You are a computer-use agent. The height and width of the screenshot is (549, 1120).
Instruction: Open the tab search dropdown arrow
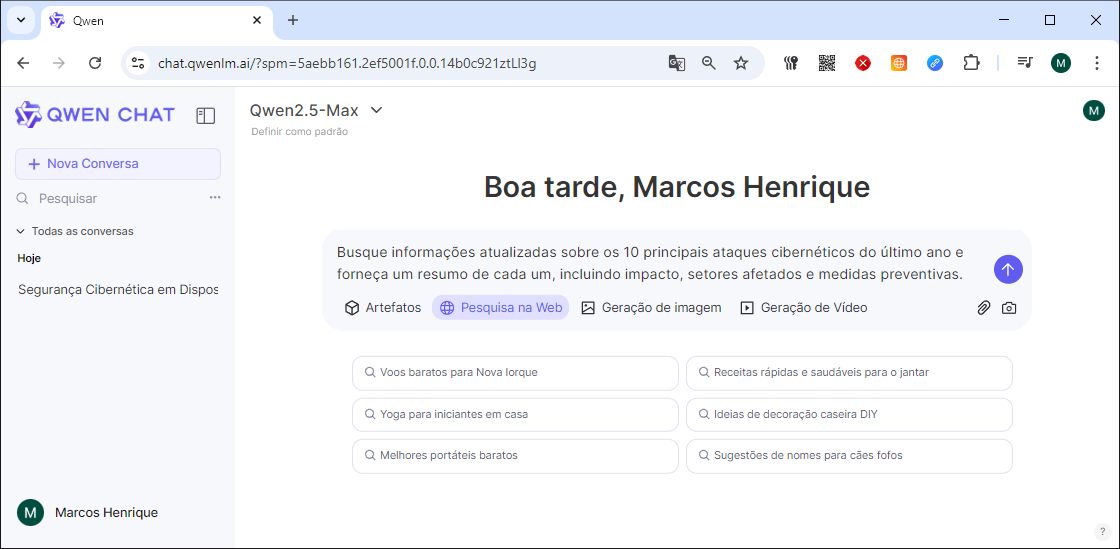tap(21, 20)
